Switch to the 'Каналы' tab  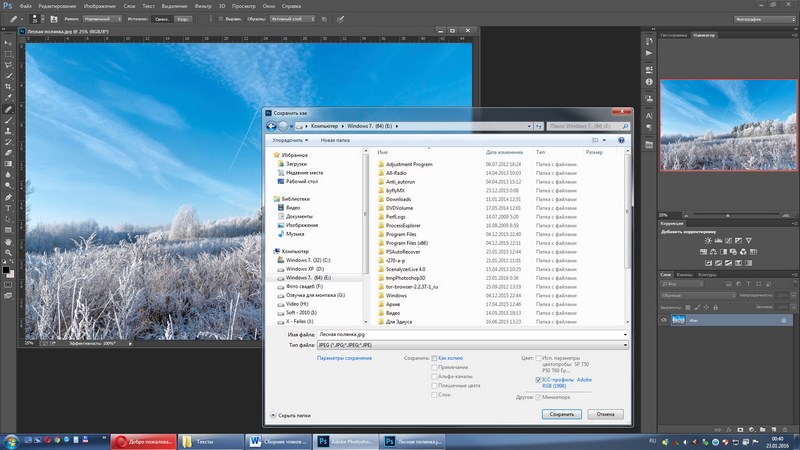685,274
